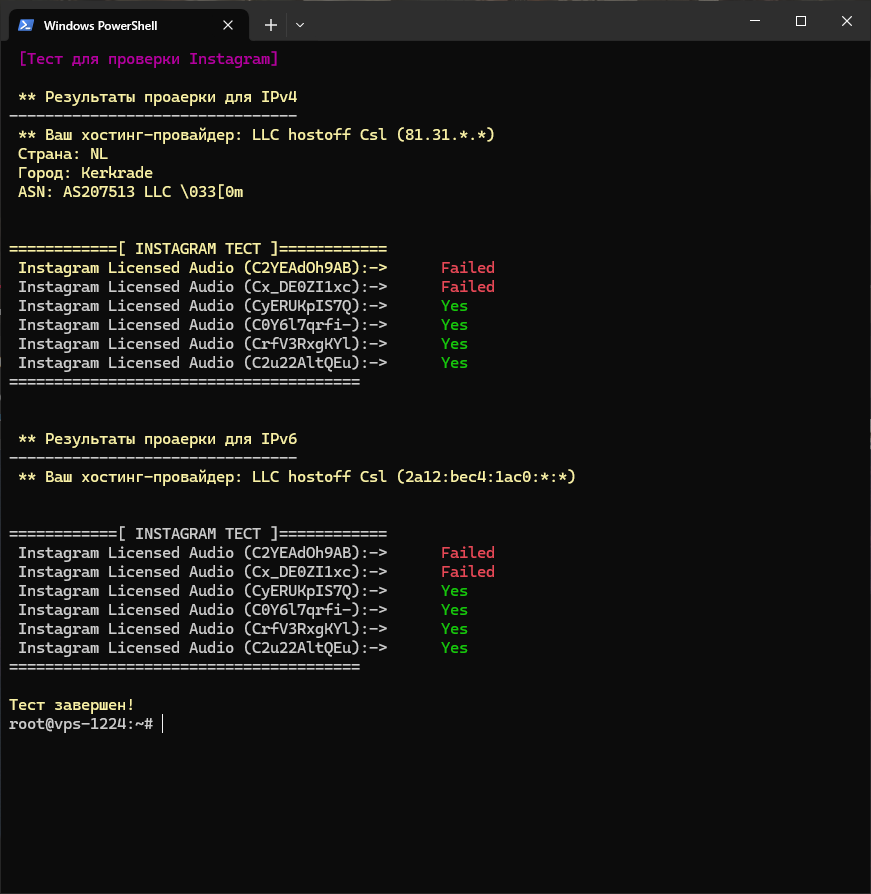The width and height of the screenshot is (871, 894).
Task: Close the terminal window
Action: tap(847, 21)
